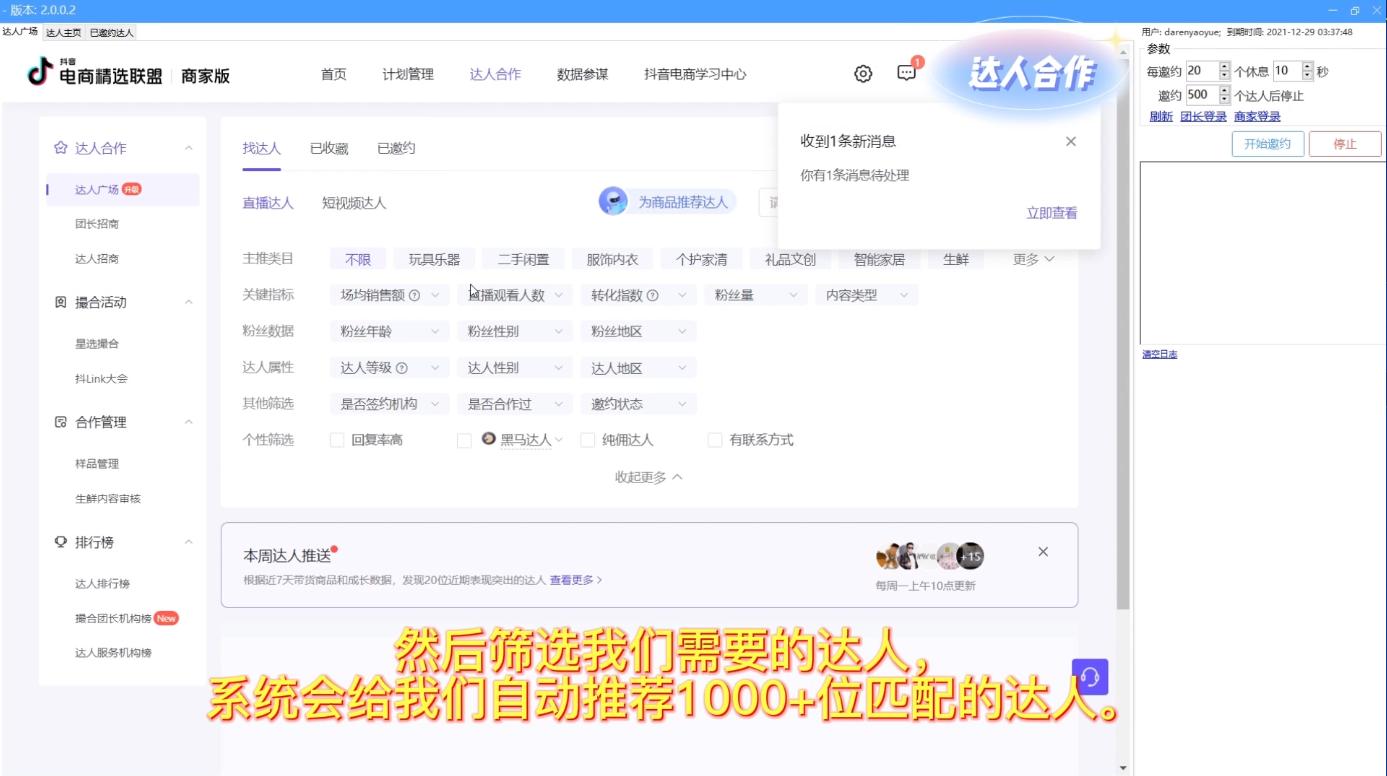Select the 达人合作 sidebar section icon

coord(63,147)
